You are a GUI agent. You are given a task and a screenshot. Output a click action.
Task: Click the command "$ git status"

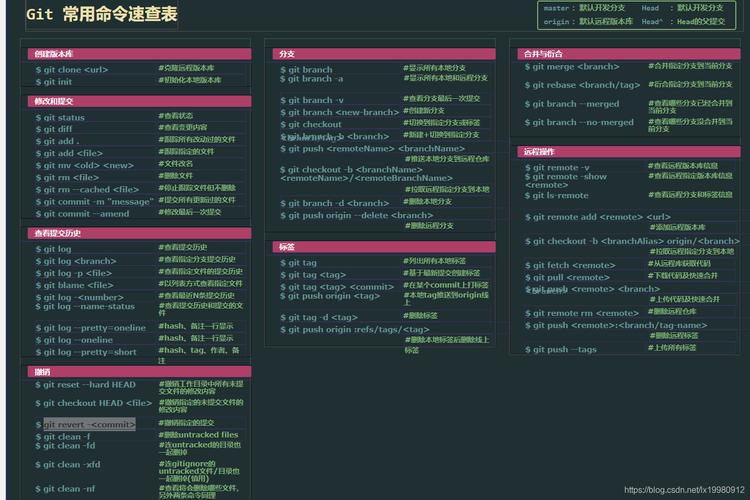click(60, 118)
